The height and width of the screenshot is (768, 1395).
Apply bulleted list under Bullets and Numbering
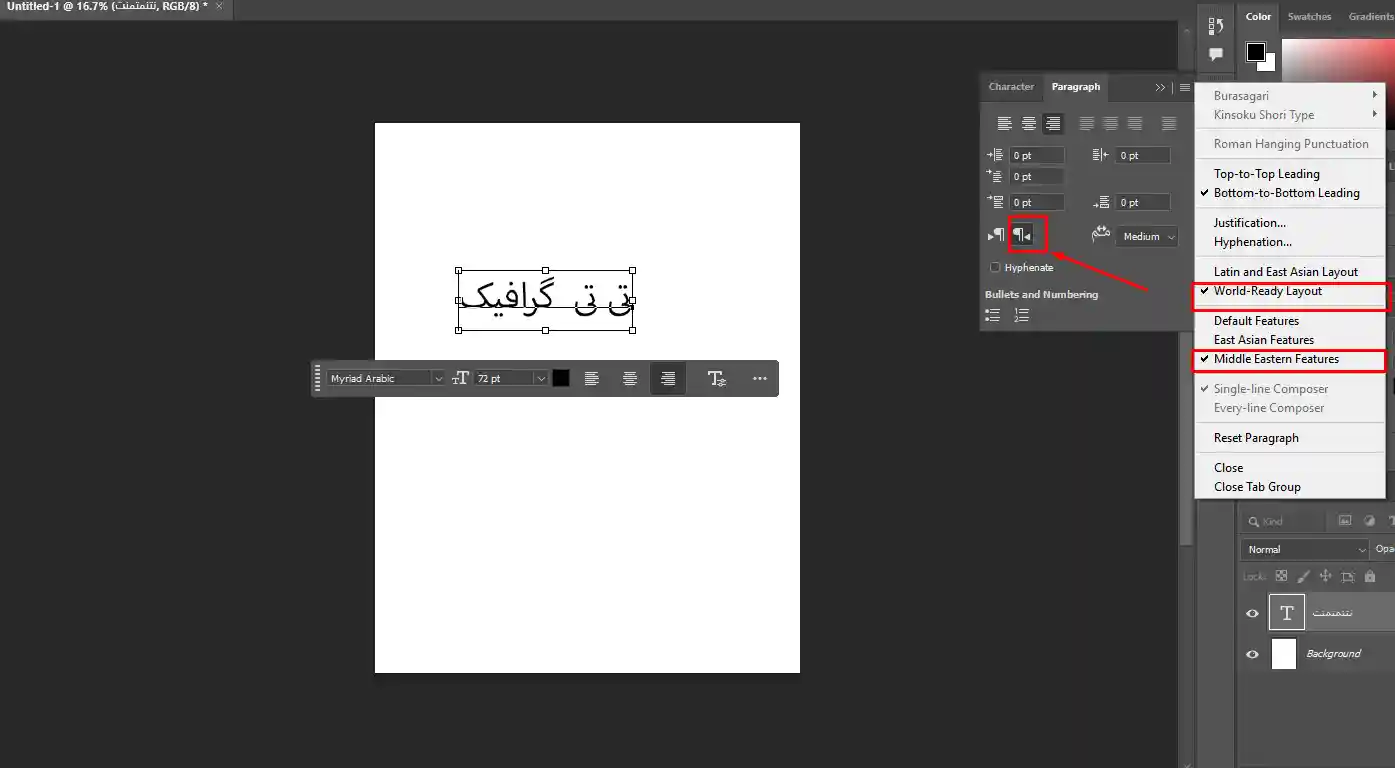tap(993, 315)
